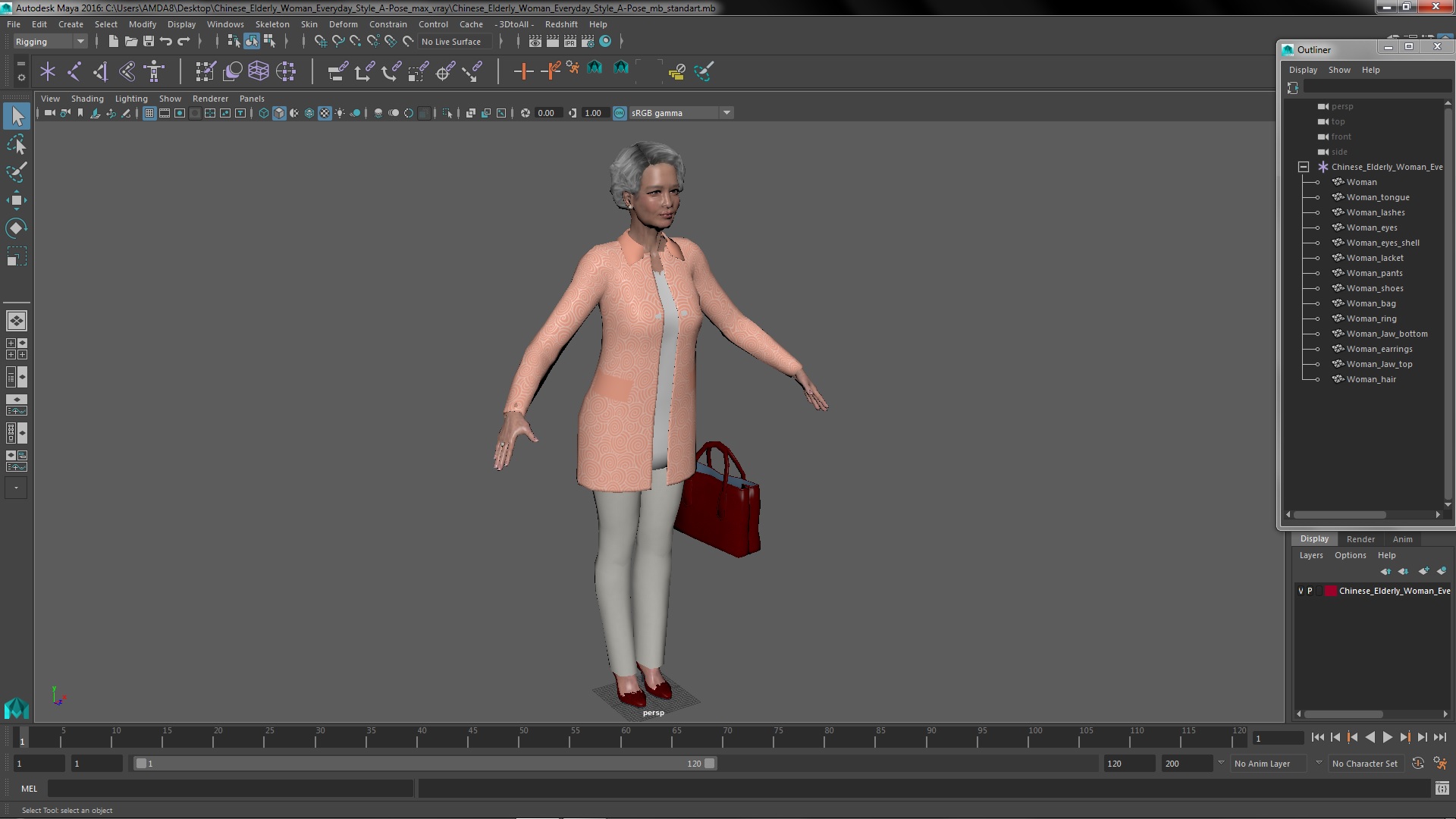
Task: Open the sRGB gamma view transform dropdown
Action: (680, 113)
